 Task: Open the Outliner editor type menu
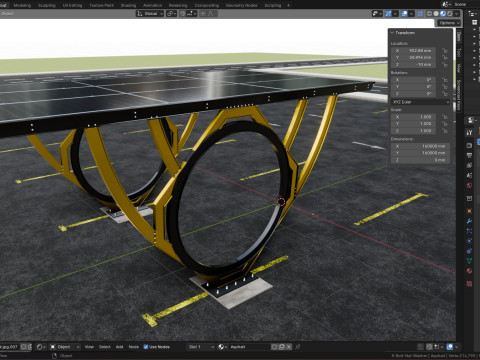tap(472, 13)
